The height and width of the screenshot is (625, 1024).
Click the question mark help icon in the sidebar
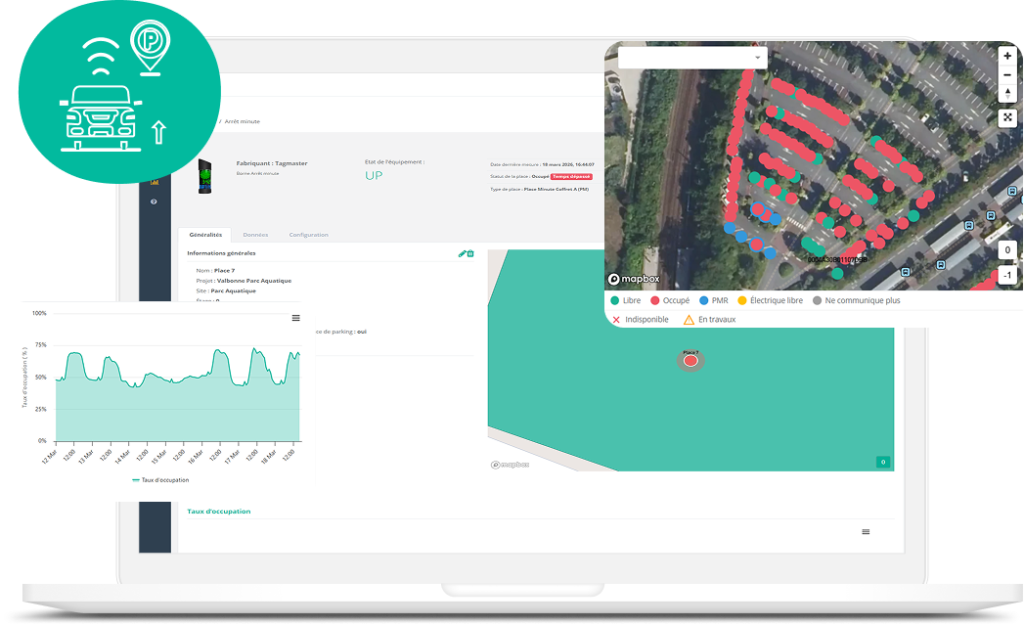[x=153, y=202]
